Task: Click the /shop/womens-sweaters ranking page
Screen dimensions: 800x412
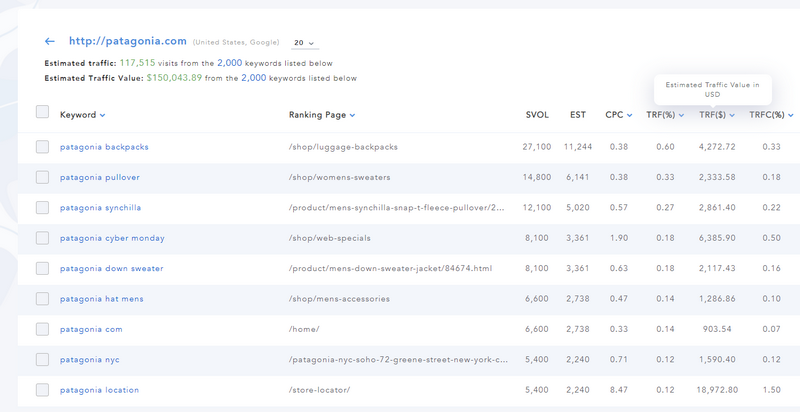Action: [339, 177]
